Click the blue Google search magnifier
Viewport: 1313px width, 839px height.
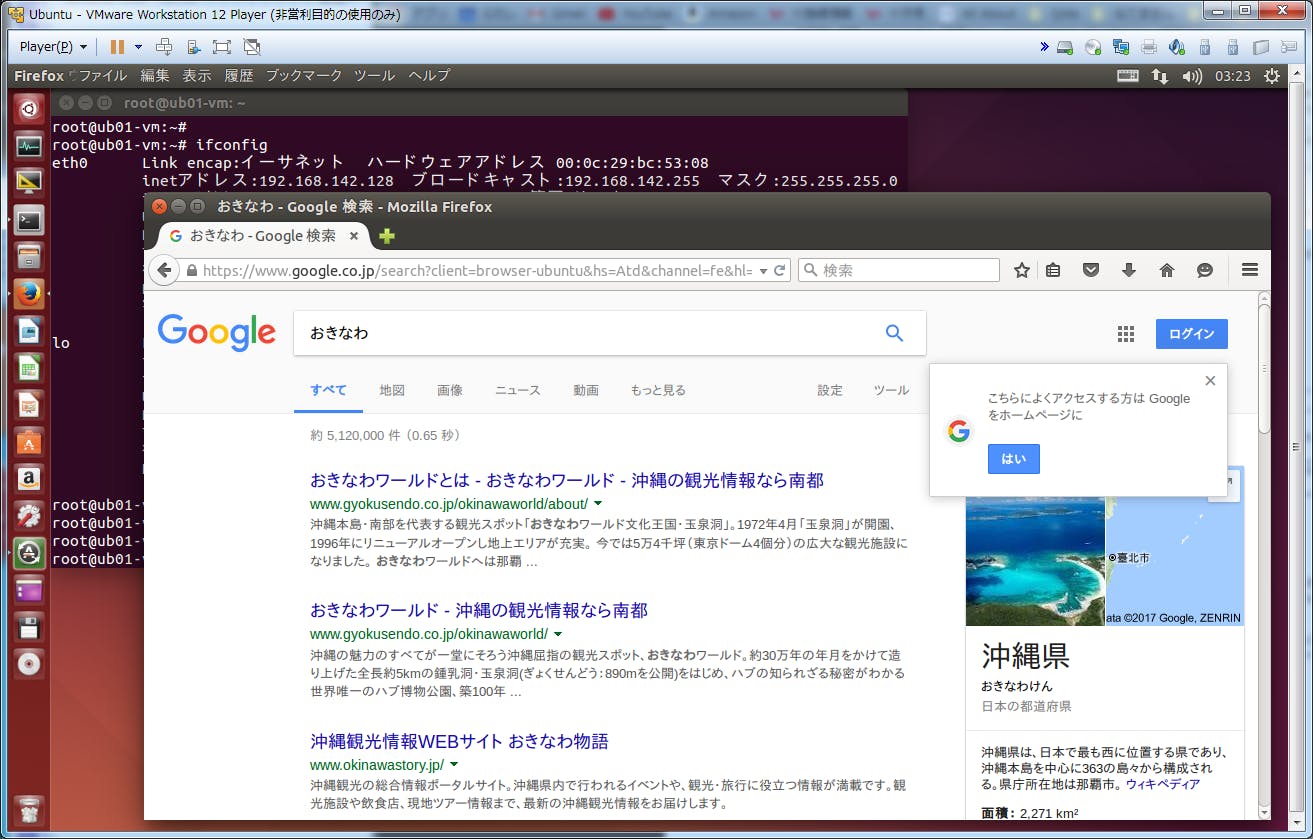pos(895,333)
